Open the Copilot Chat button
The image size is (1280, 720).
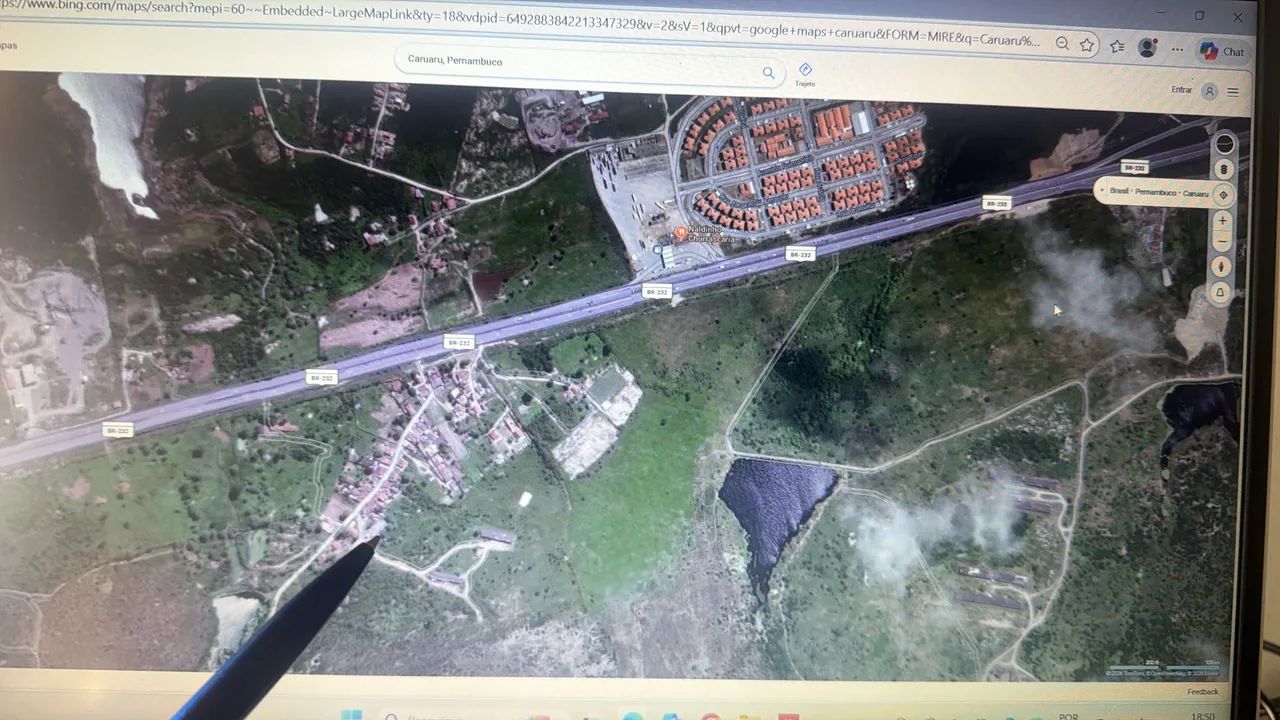click(1222, 51)
